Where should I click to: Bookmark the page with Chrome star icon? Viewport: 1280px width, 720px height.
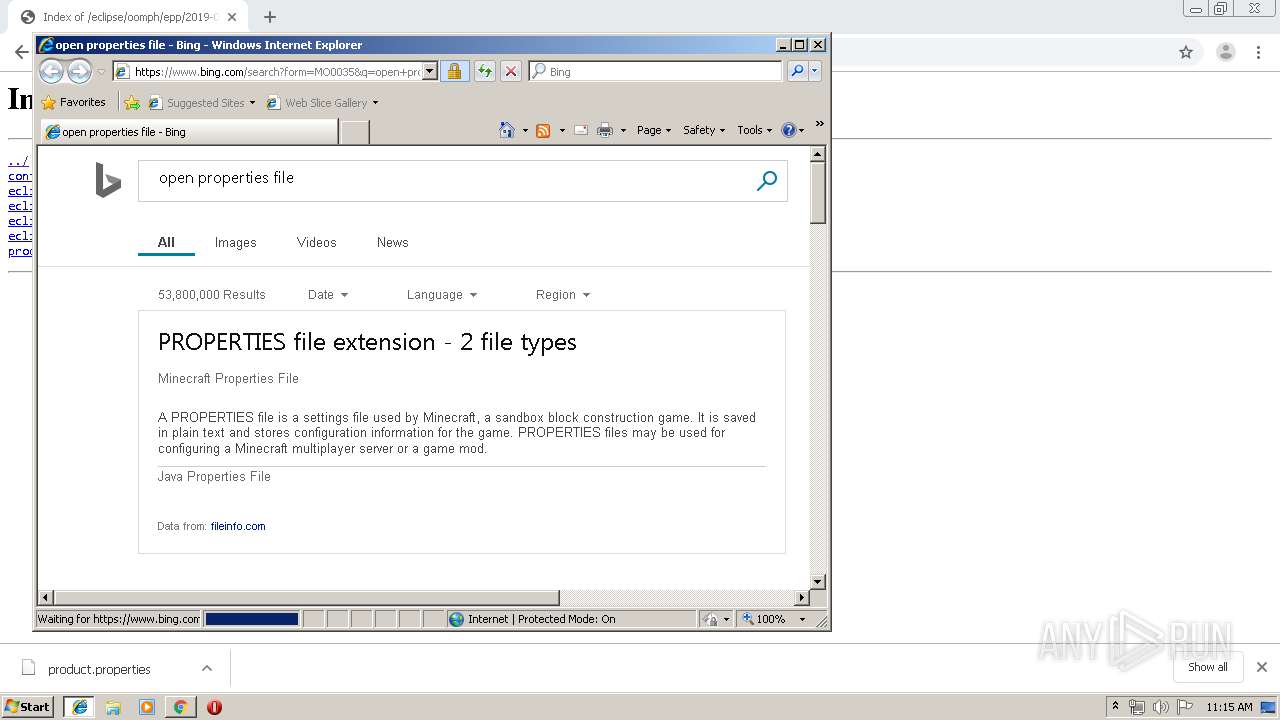point(1186,52)
